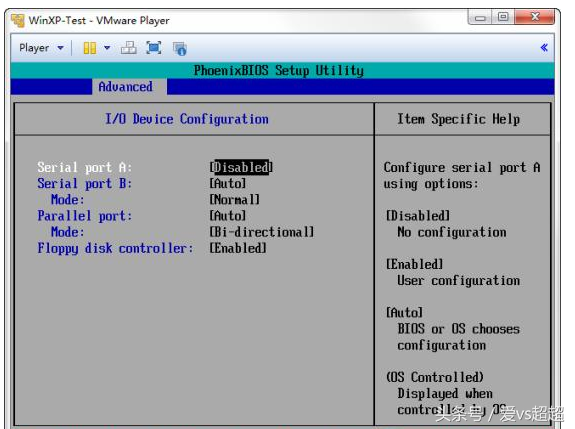Open the Player menu

click(x=41, y=48)
